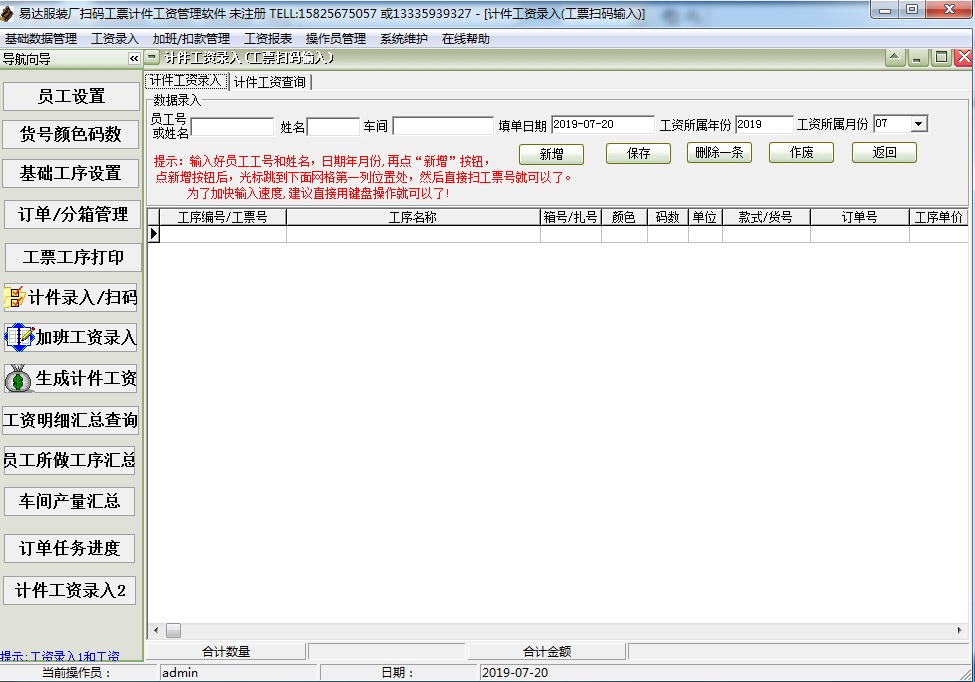The image size is (975, 682).
Task: Click the 新增 button to add record
Action: (x=550, y=154)
